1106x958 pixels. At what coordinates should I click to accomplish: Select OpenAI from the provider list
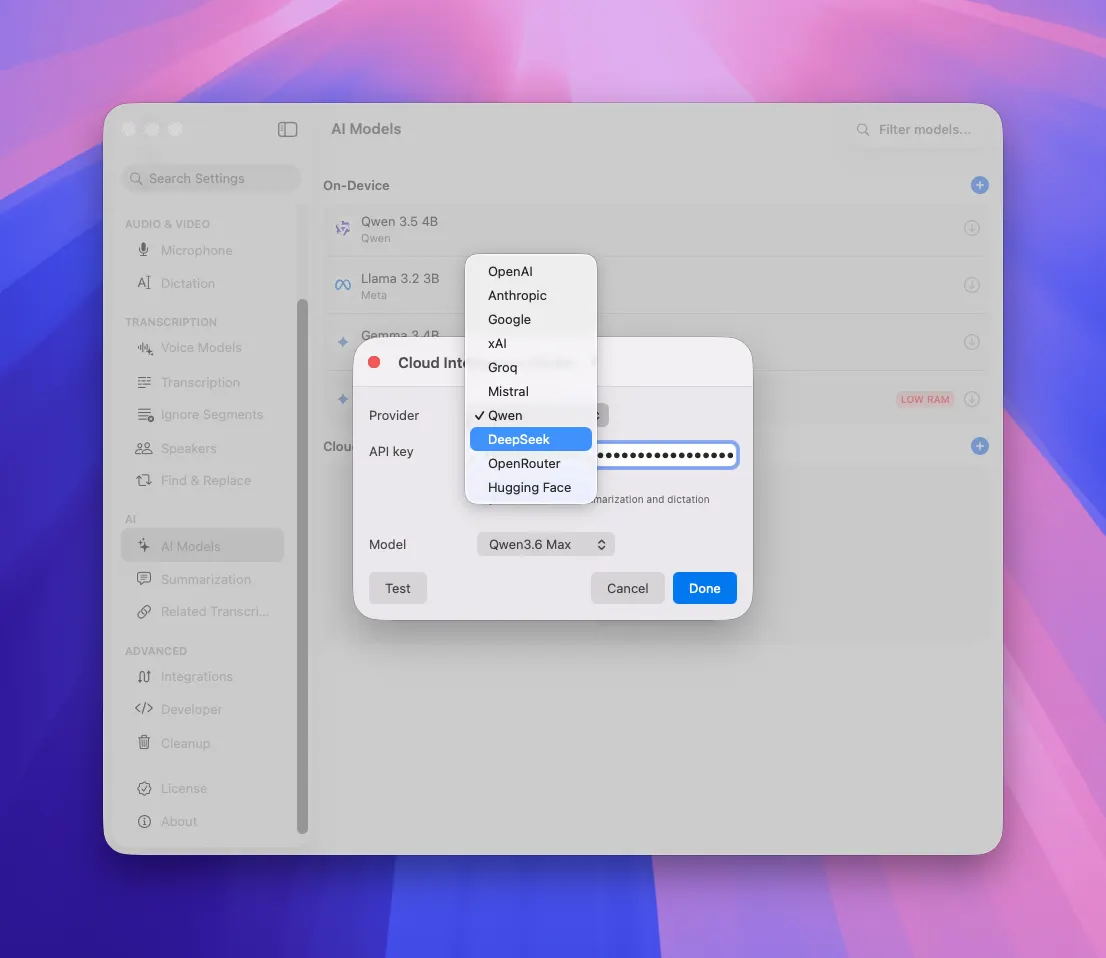[x=530, y=272]
